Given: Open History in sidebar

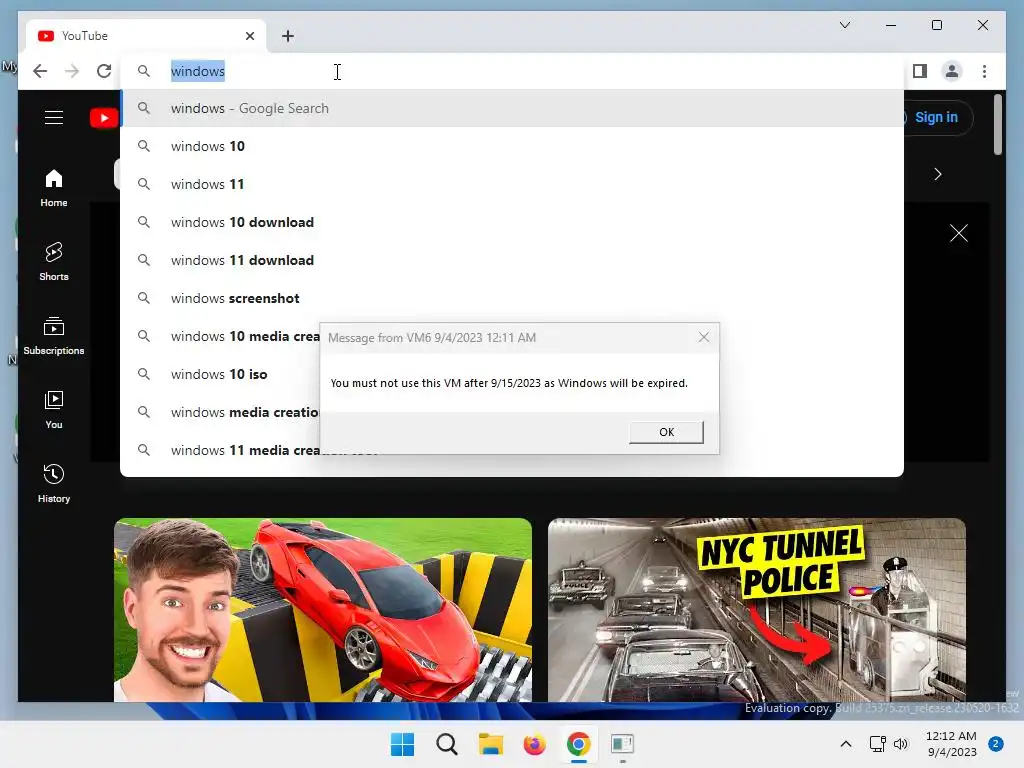Looking at the screenshot, I should [x=54, y=483].
